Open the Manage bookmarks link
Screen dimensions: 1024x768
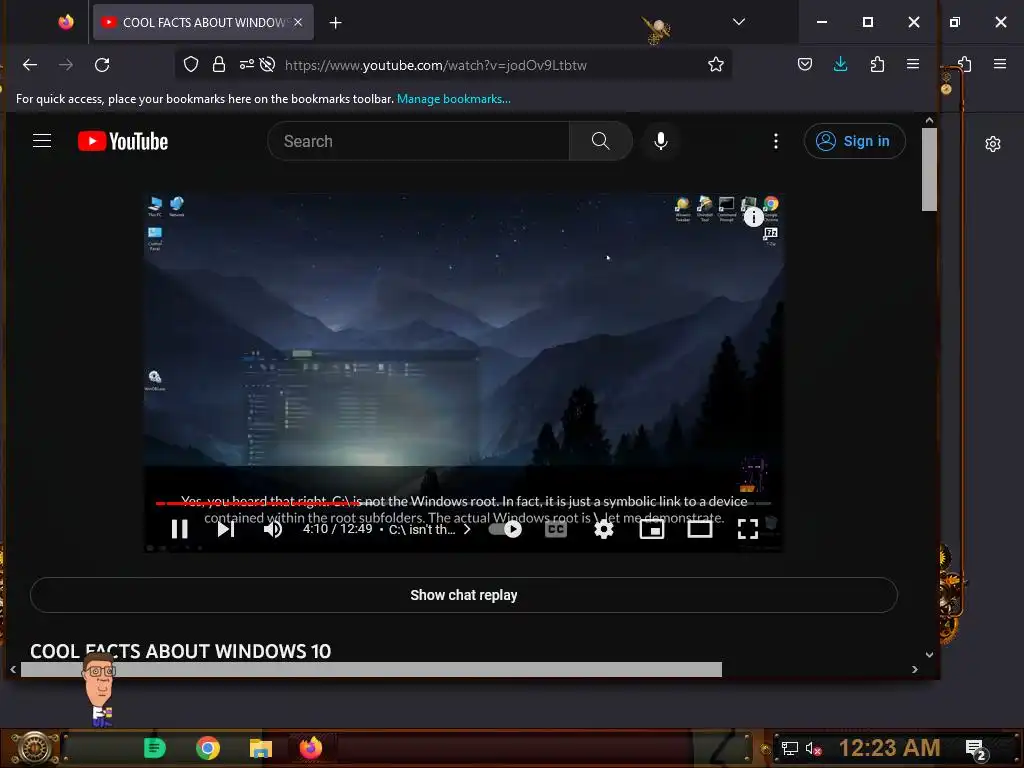[454, 99]
